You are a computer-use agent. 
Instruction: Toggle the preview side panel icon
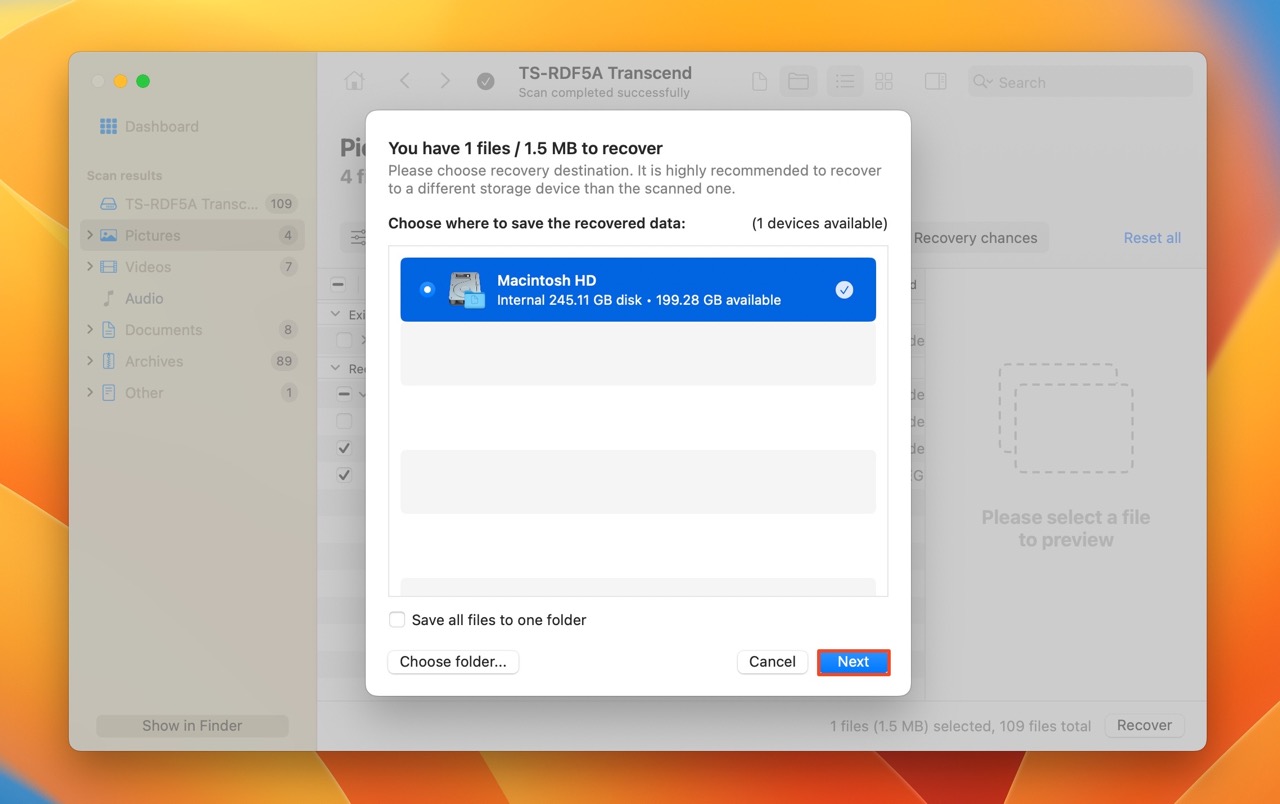click(x=936, y=82)
